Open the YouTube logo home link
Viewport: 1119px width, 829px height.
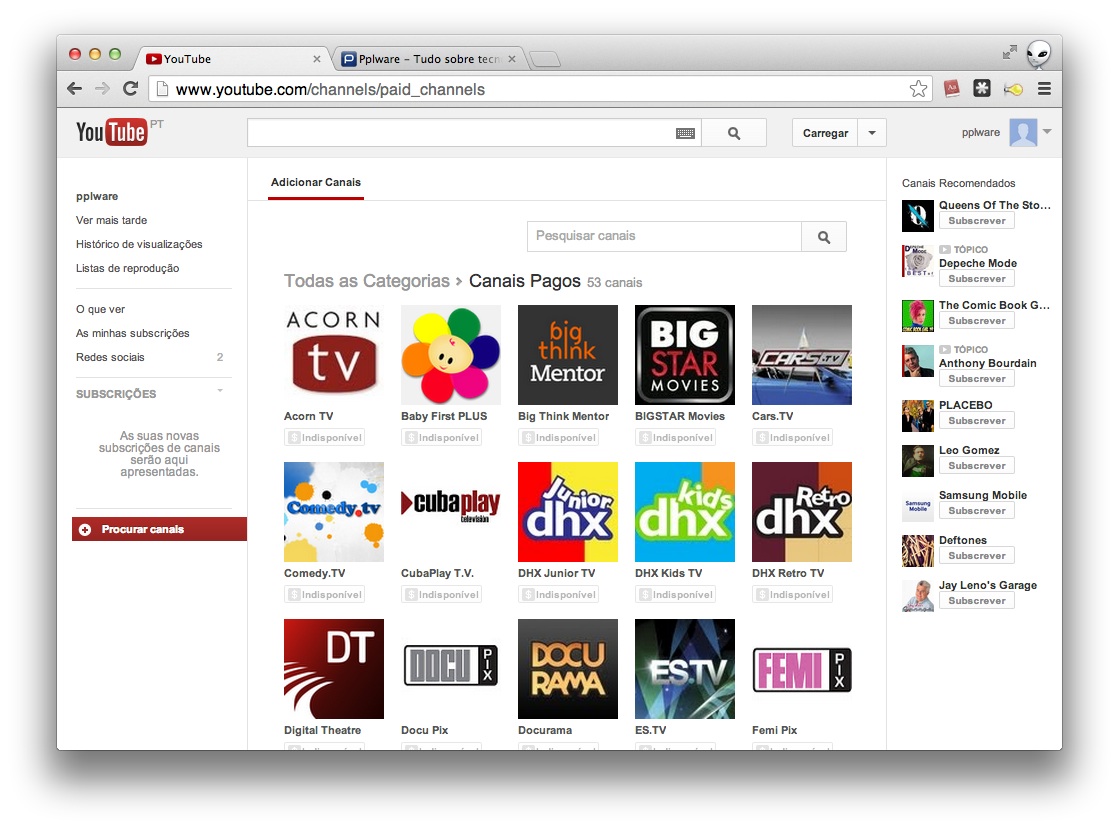(111, 132)
